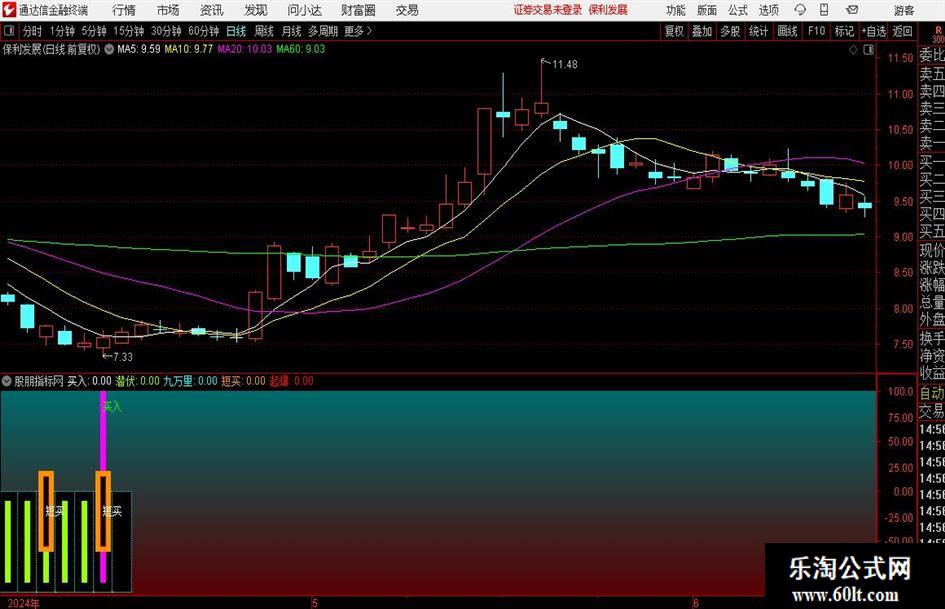Open the 版面 menu

[x=707, y=10]
